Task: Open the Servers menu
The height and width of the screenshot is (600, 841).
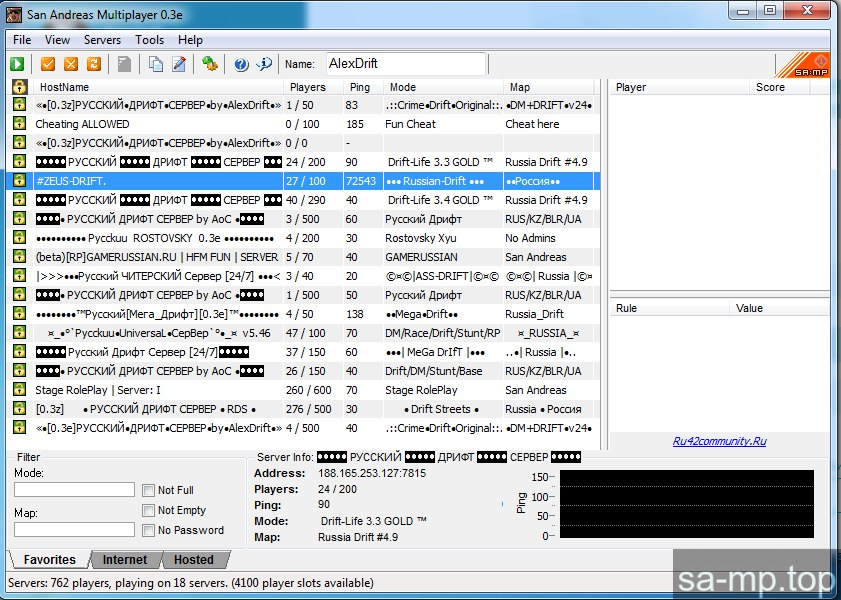Action: 102,40
